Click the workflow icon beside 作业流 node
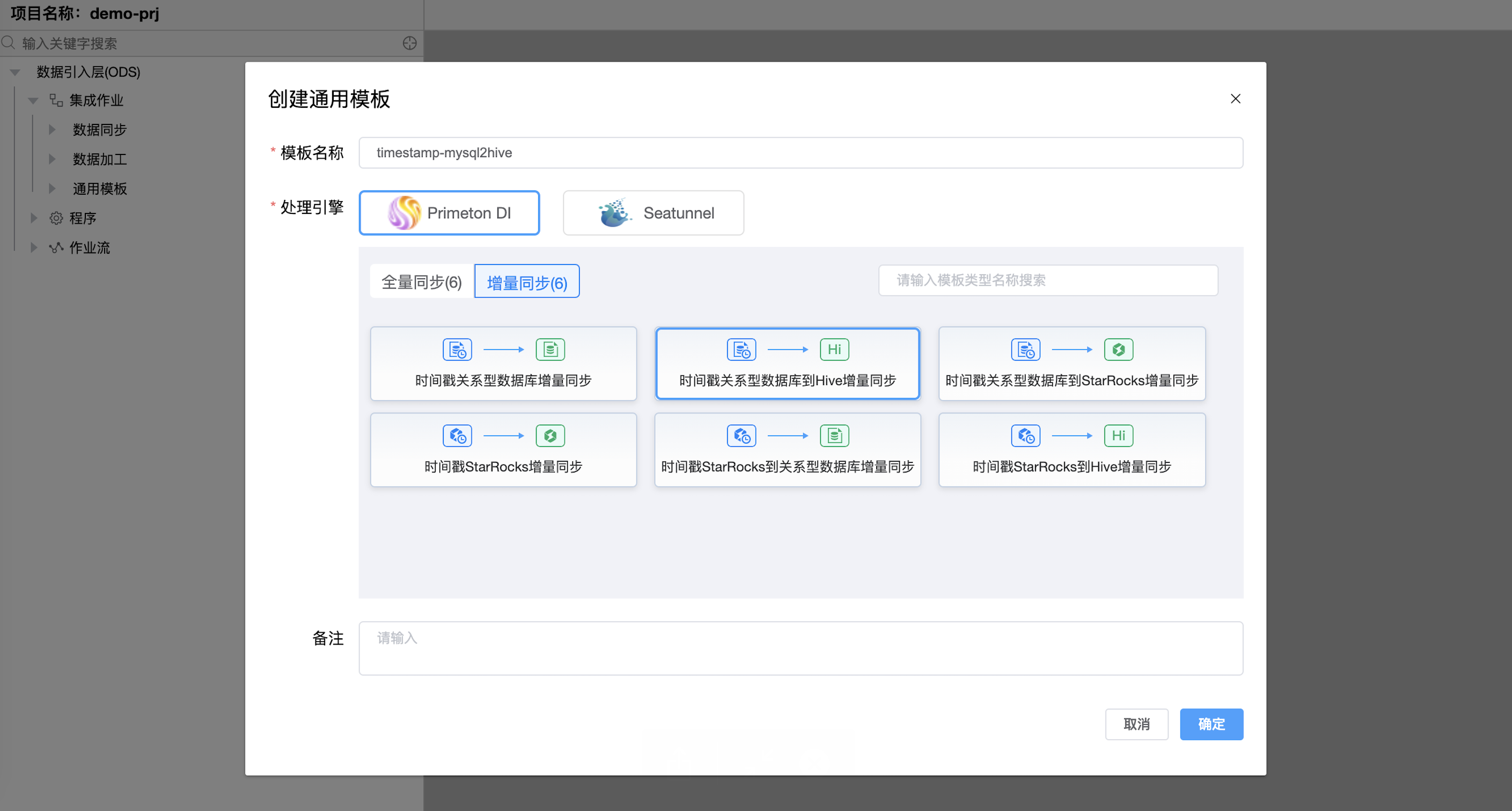The height and width of the screenshot is (811, 1512). [56, 247]
